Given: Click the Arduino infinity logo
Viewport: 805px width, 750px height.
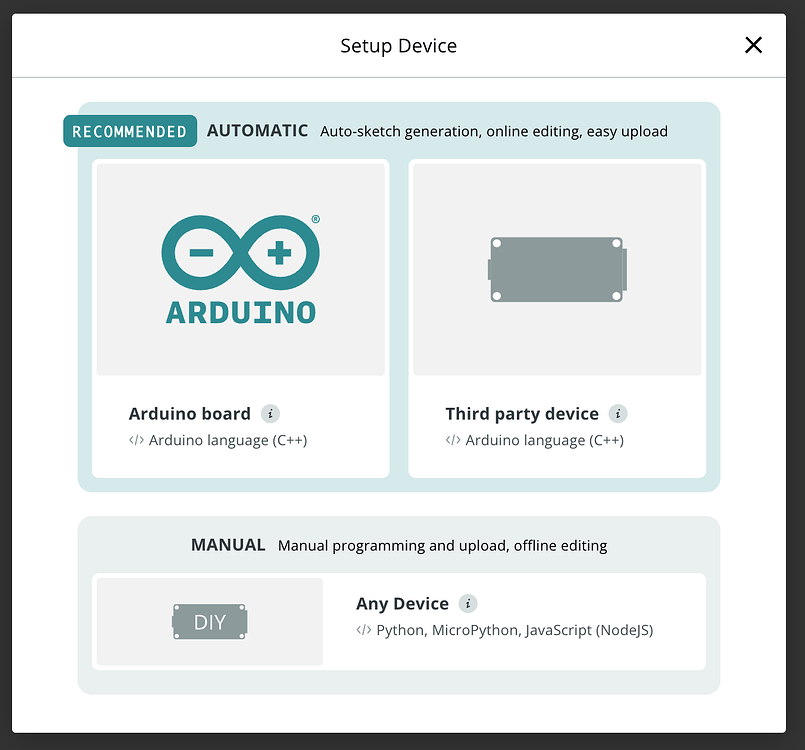Looking at the screenshot, I should pos(240,250).
